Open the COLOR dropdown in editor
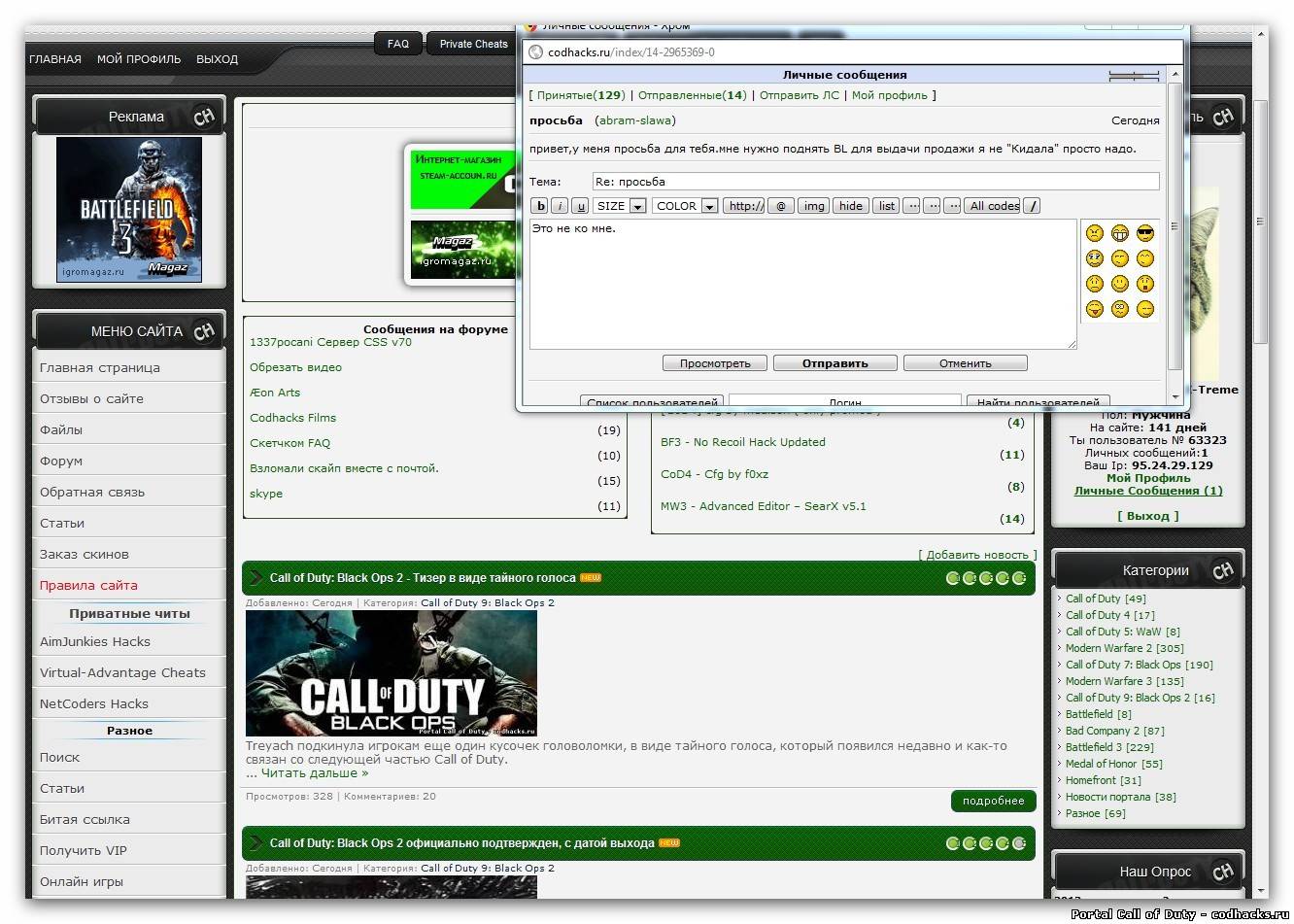The image size is (1294, 924). coord(685,206)
